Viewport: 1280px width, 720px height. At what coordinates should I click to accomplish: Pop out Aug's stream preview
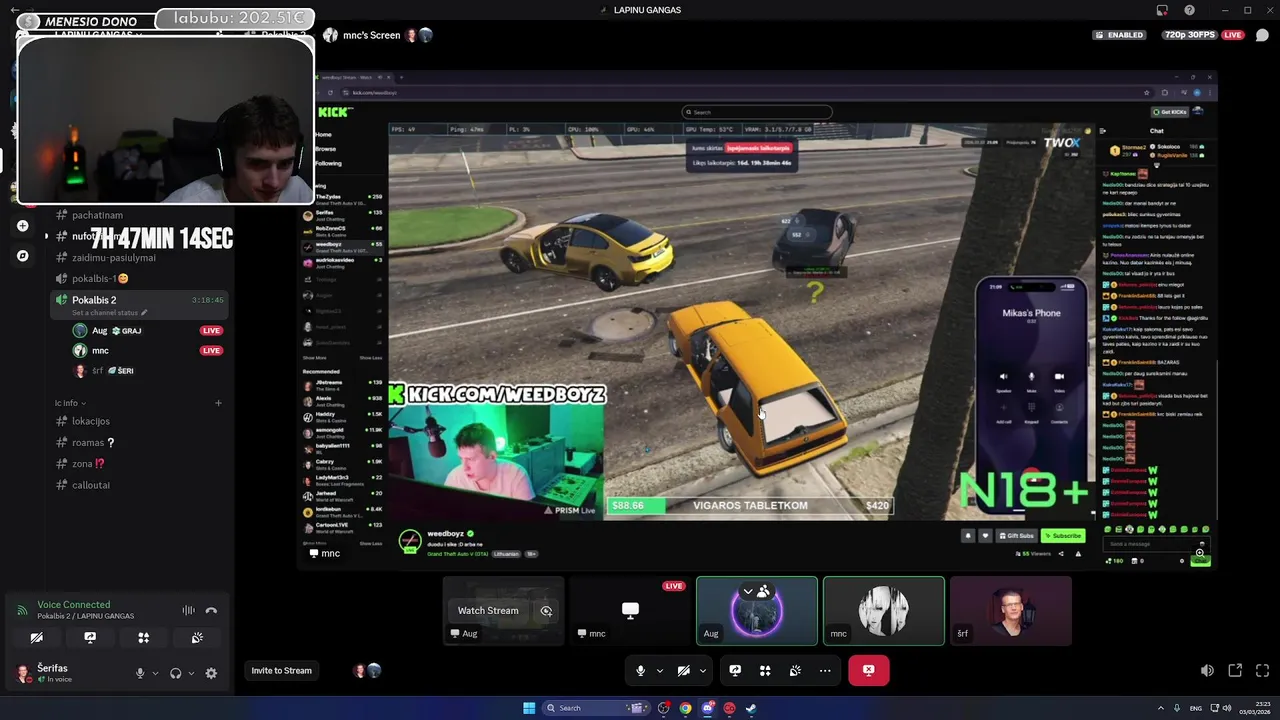(x=546, y=610)
